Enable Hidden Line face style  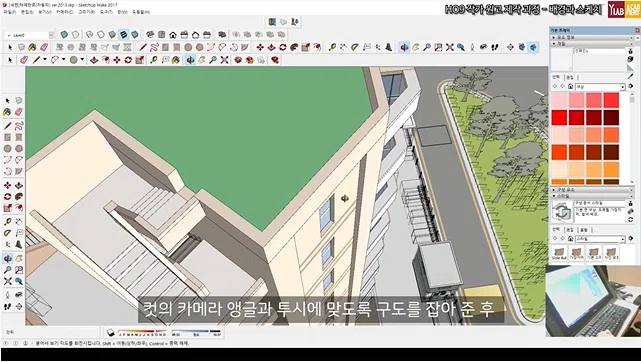tap(101, 35)
